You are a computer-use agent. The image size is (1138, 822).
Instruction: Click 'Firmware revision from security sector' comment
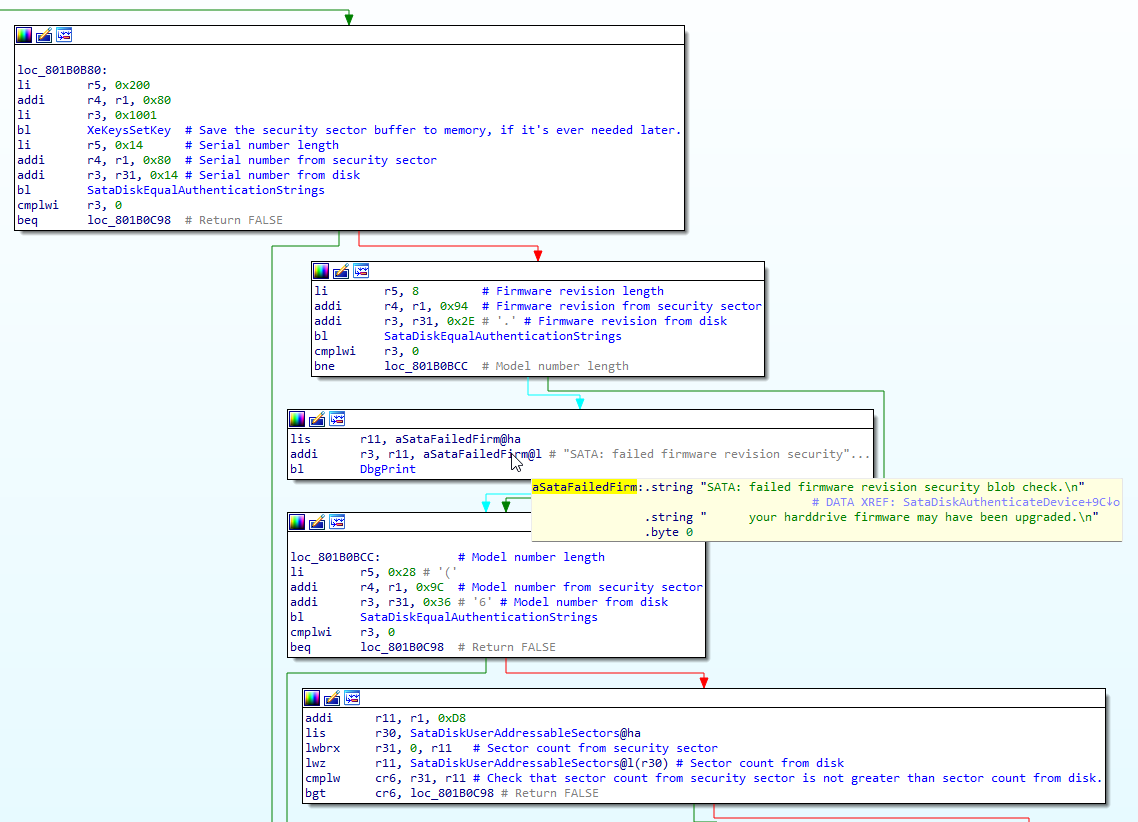click(x=621, y=306)
